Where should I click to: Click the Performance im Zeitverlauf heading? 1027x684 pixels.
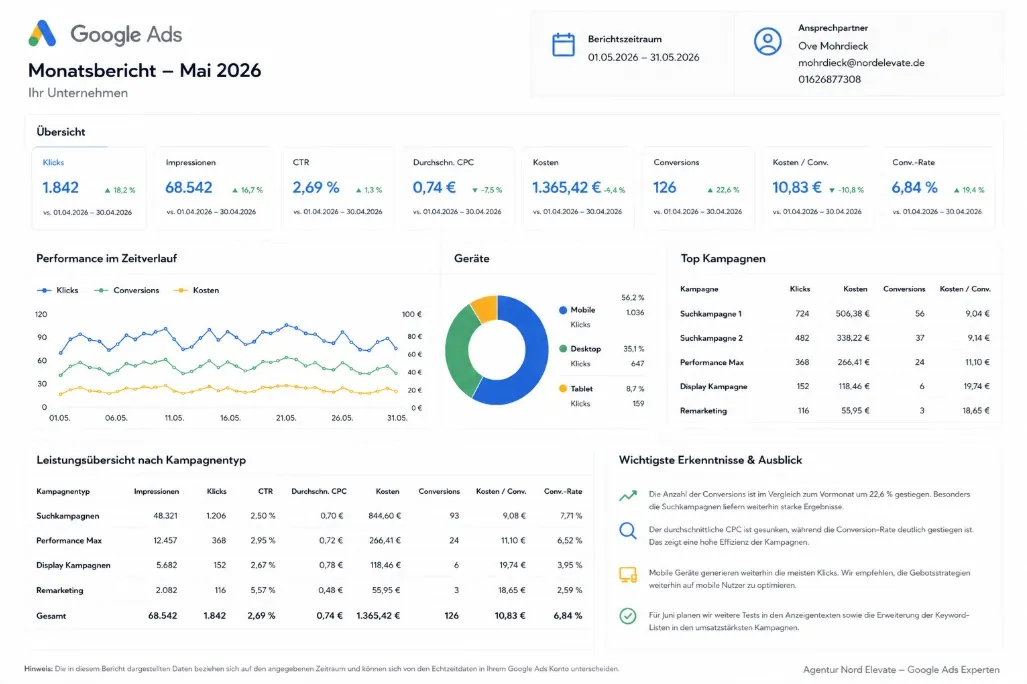point(106,259)
